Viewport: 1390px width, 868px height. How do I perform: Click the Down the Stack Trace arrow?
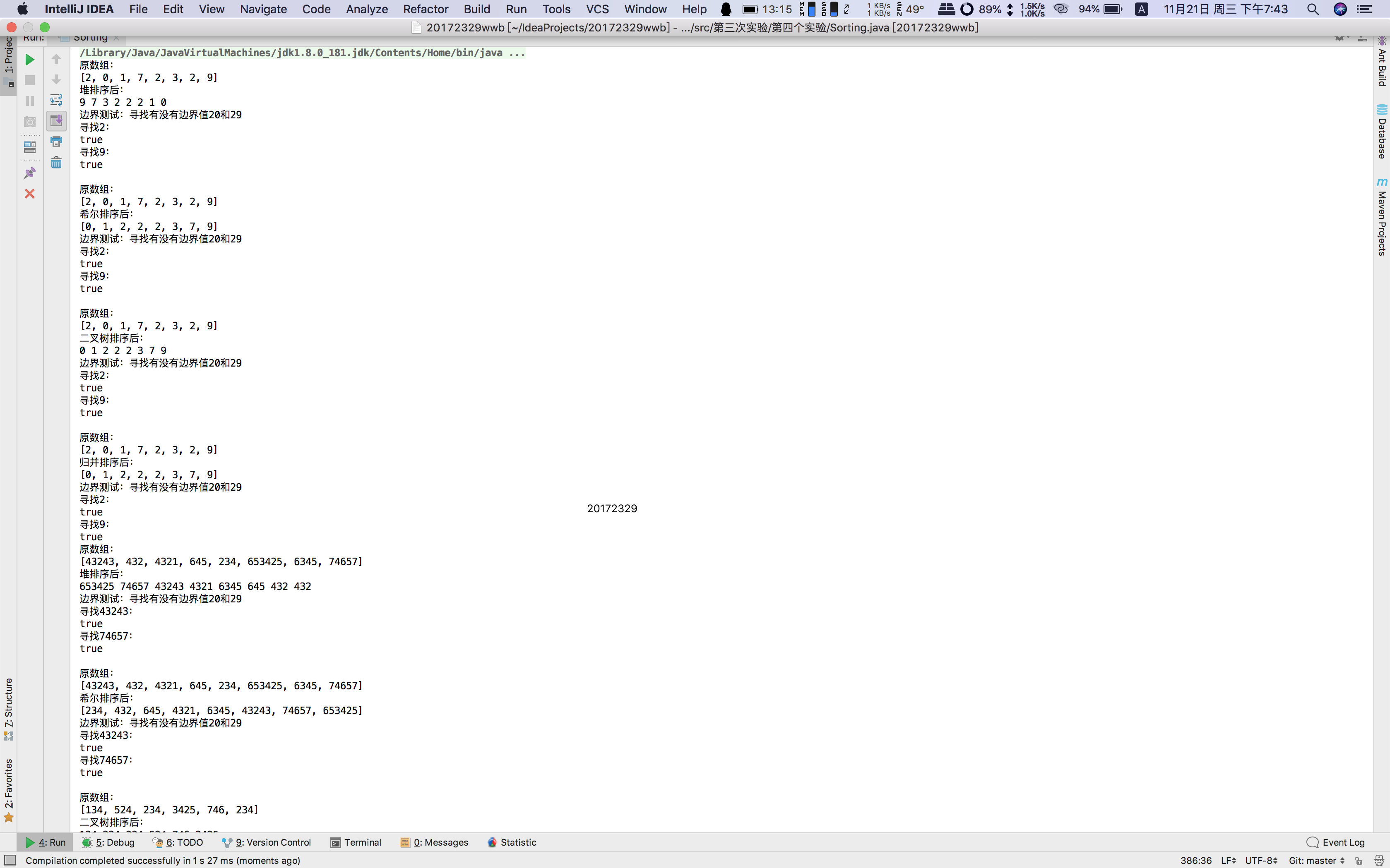[56, 79]
